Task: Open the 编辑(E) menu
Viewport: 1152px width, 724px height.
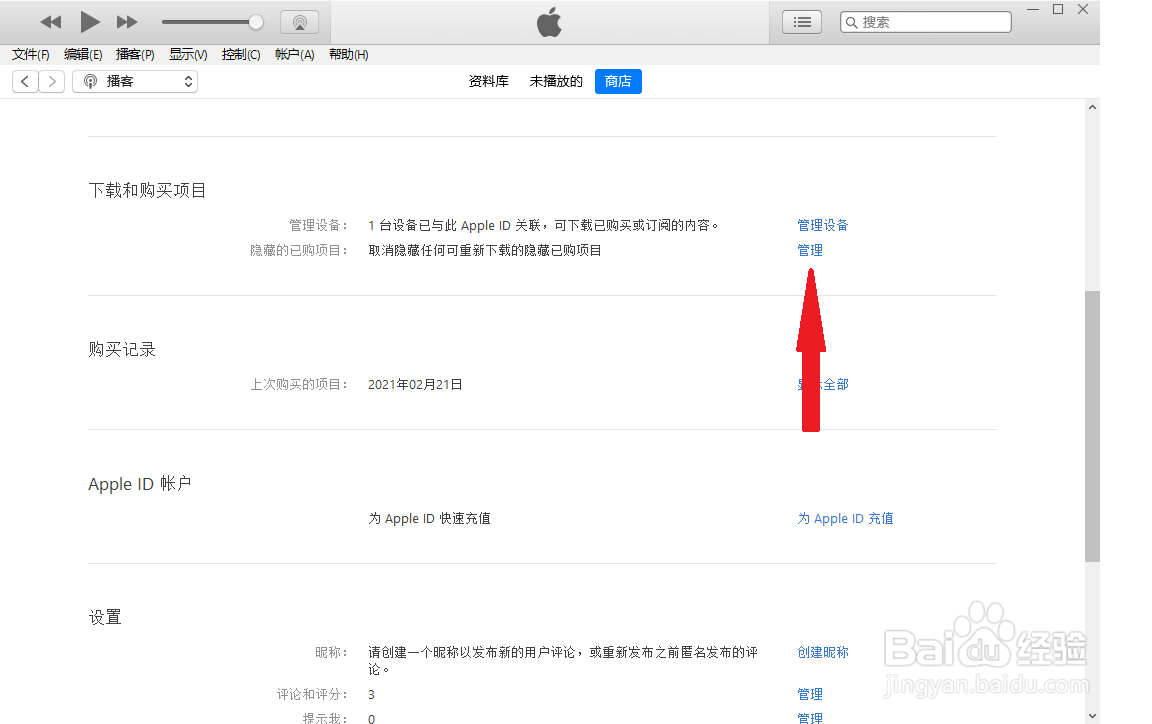Action: pos(83,54)
